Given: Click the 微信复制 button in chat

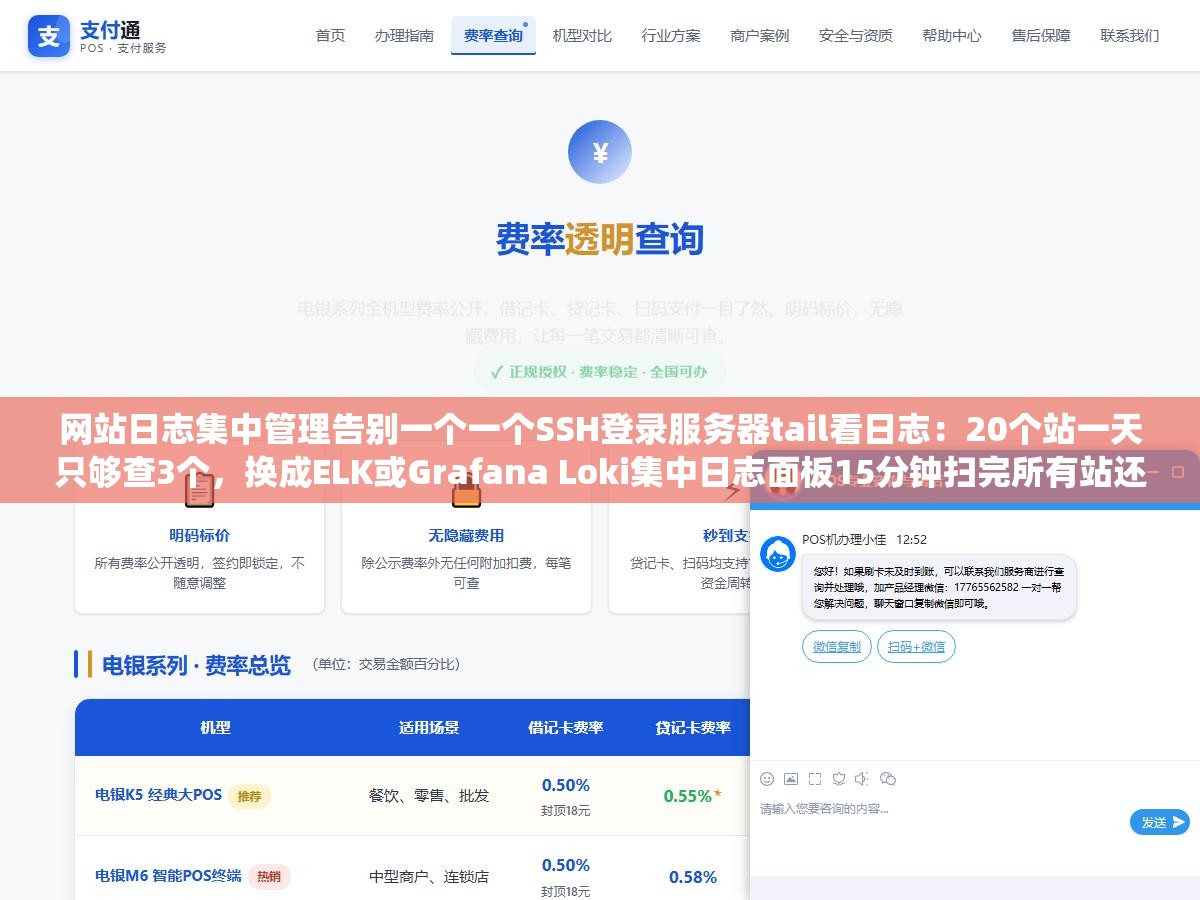Looking at the screenshot, I should (x=837, y=647).
